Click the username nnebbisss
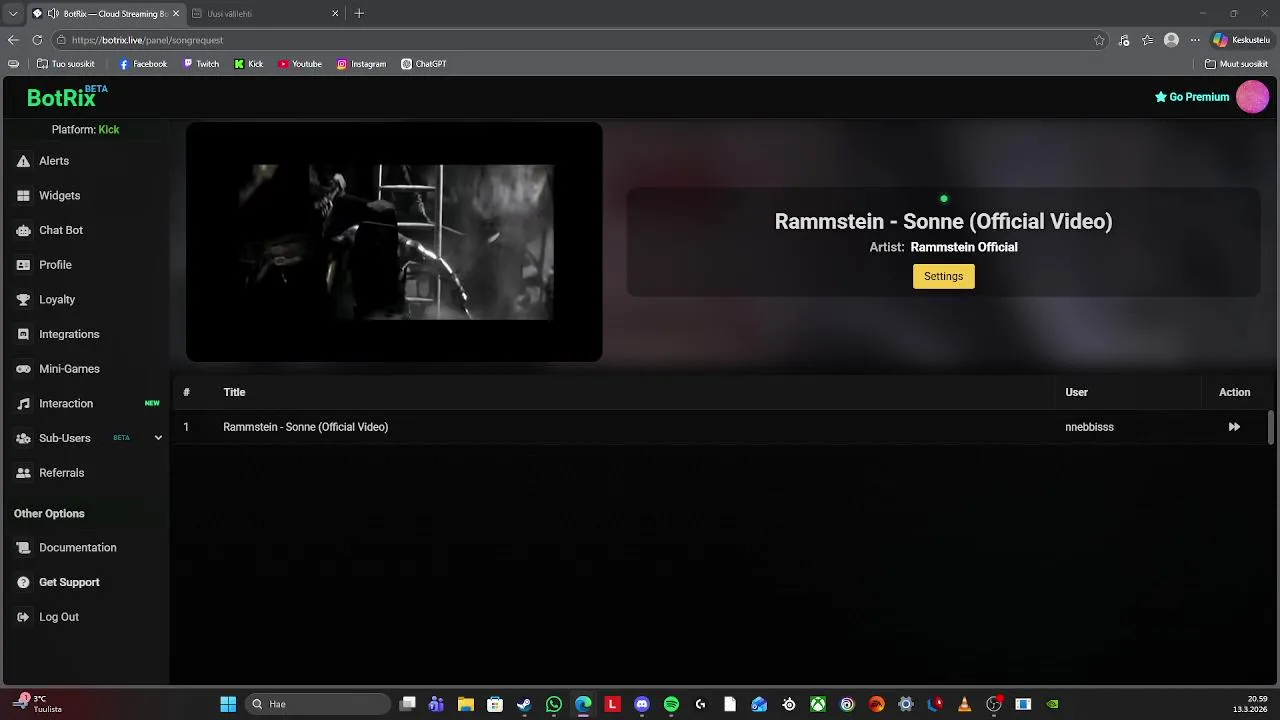Screen dimensions: 1280x720 click(1089, 427)
